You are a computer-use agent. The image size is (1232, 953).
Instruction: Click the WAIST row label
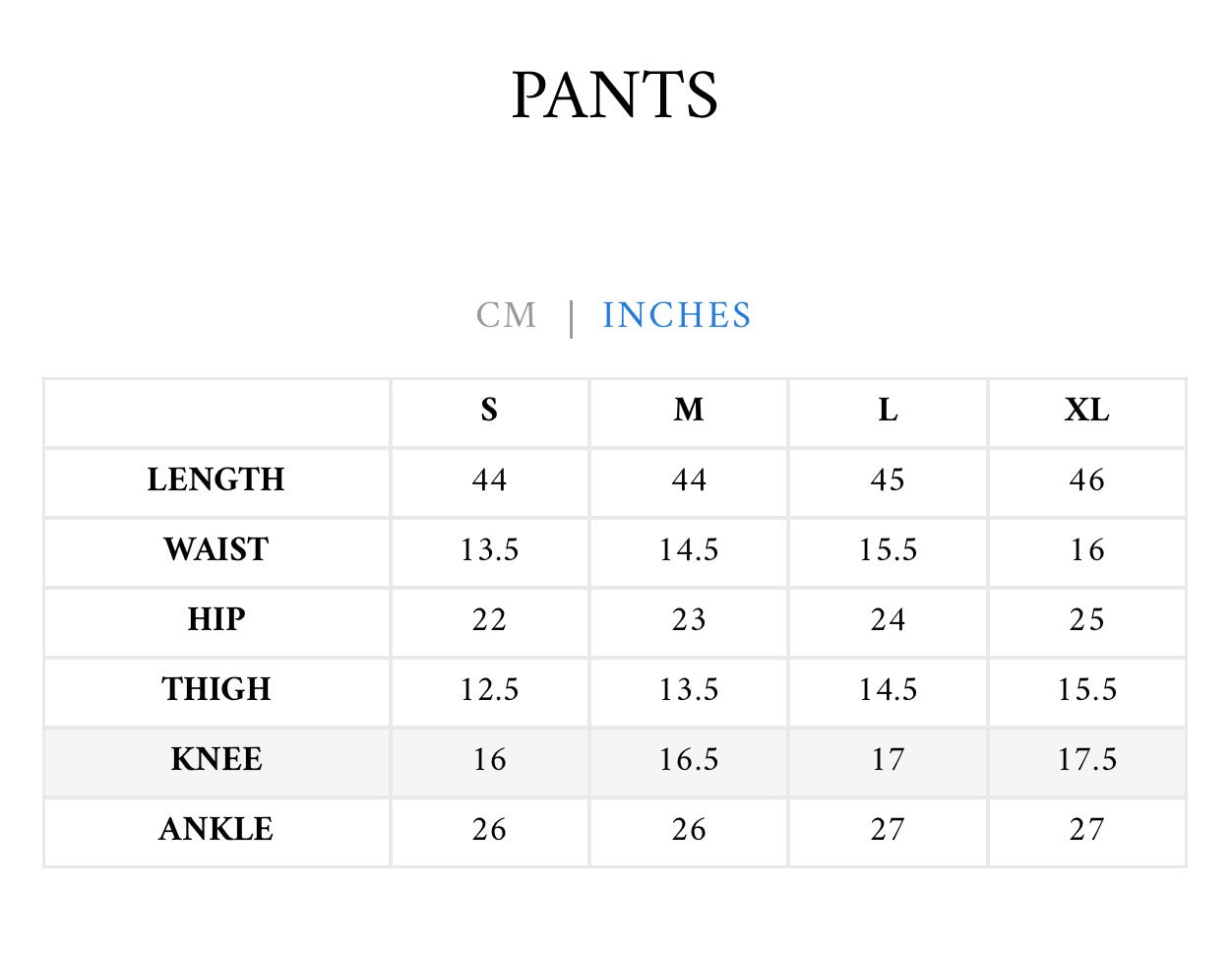tap(216, 549)
